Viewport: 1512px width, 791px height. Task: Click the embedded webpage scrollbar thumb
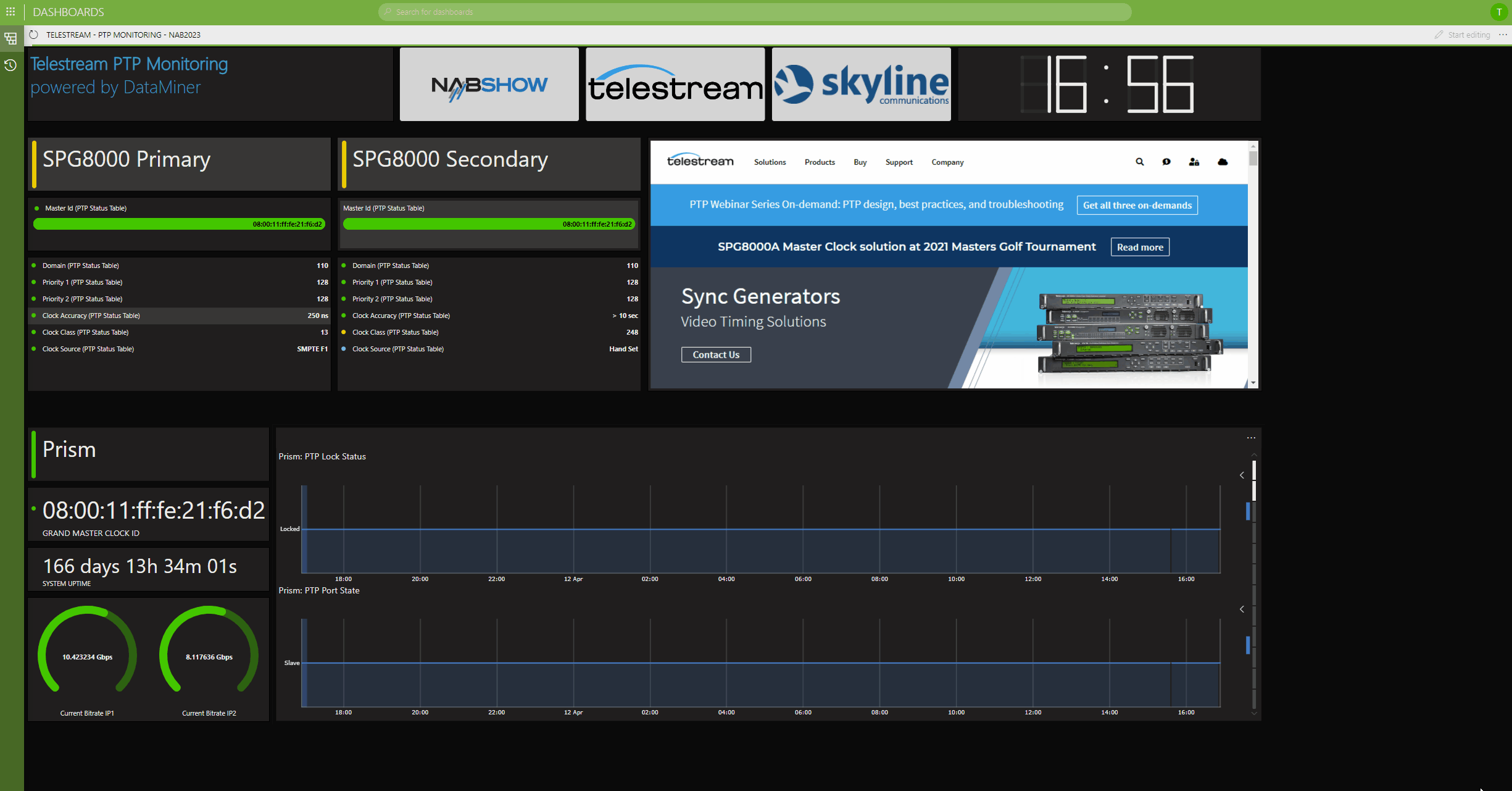pyautogui.click(x=1253, y=158)
